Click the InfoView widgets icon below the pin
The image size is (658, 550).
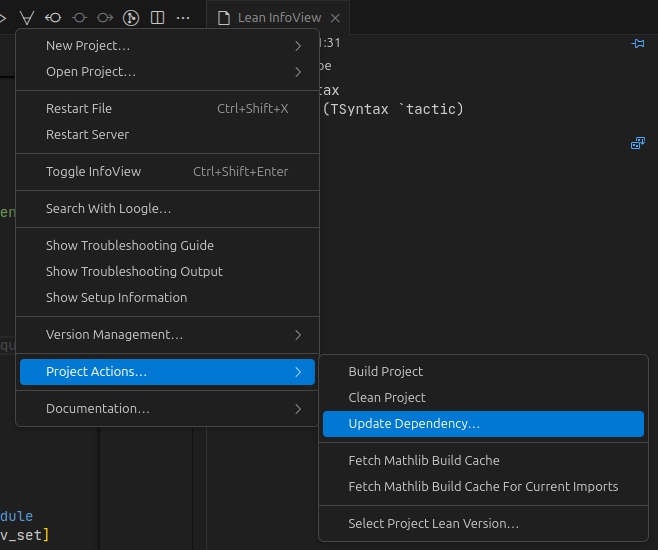pyautogui.click(x=637, y=143)
